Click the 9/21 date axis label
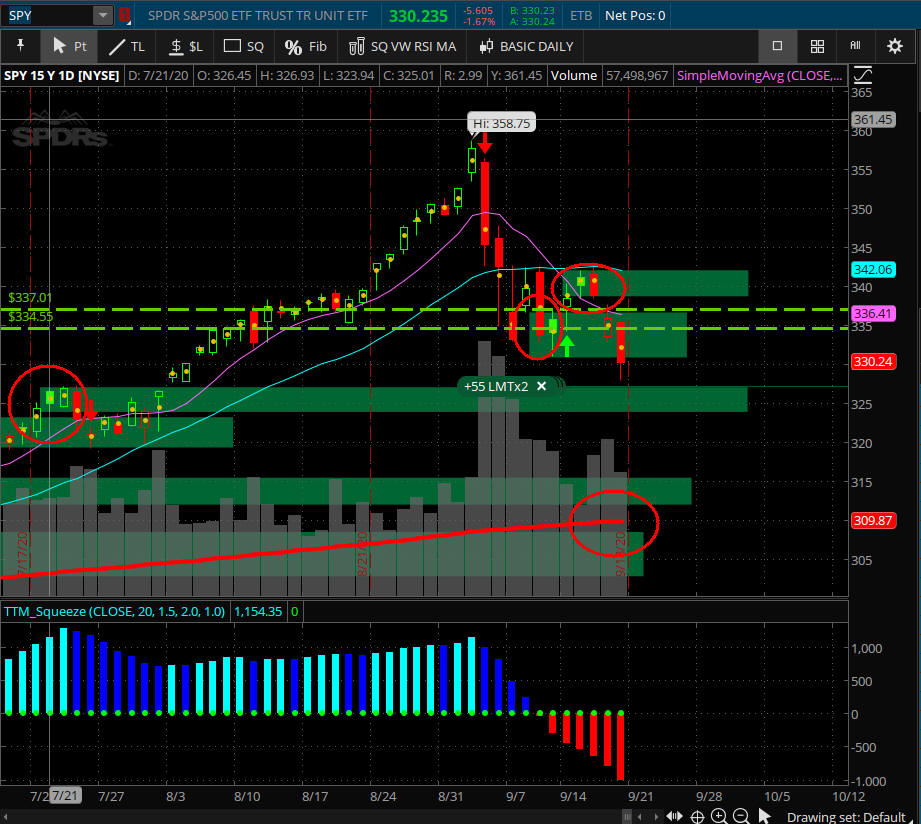 (x=640, y=796)
